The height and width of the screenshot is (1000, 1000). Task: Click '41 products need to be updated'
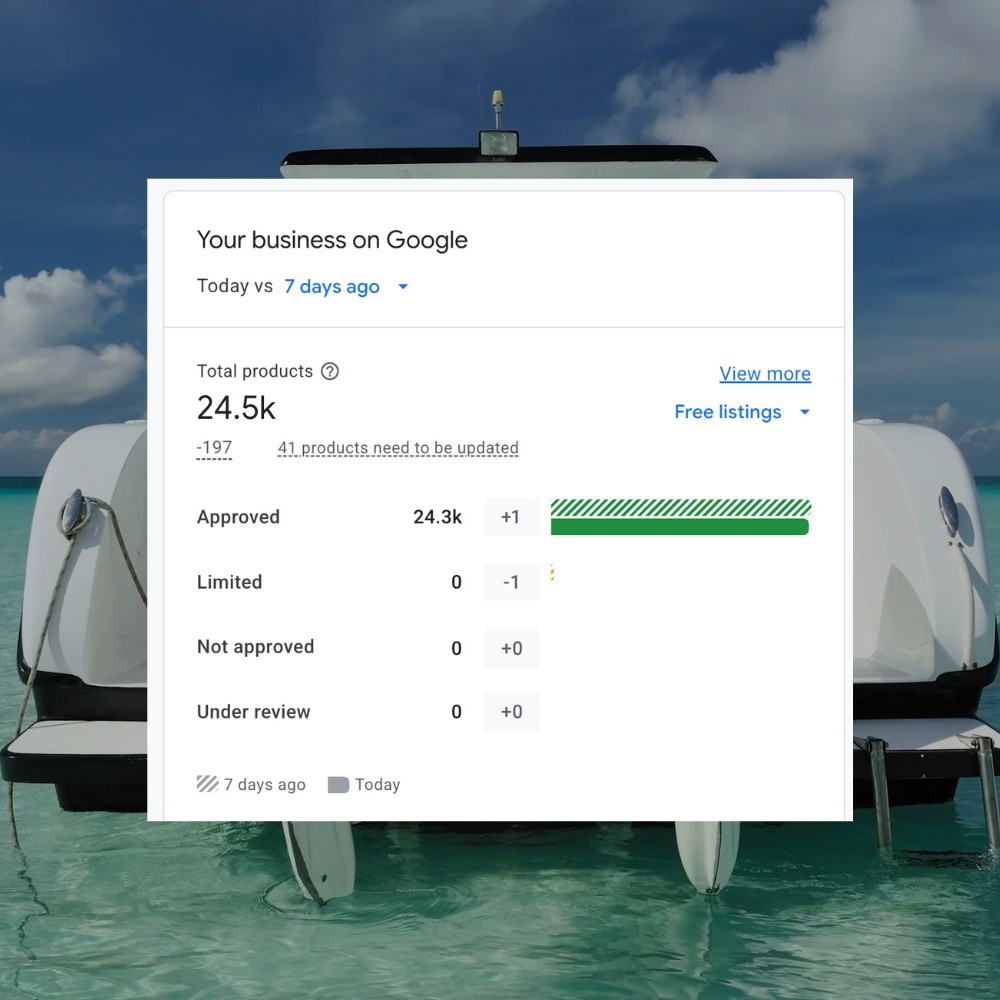(398, 448)
